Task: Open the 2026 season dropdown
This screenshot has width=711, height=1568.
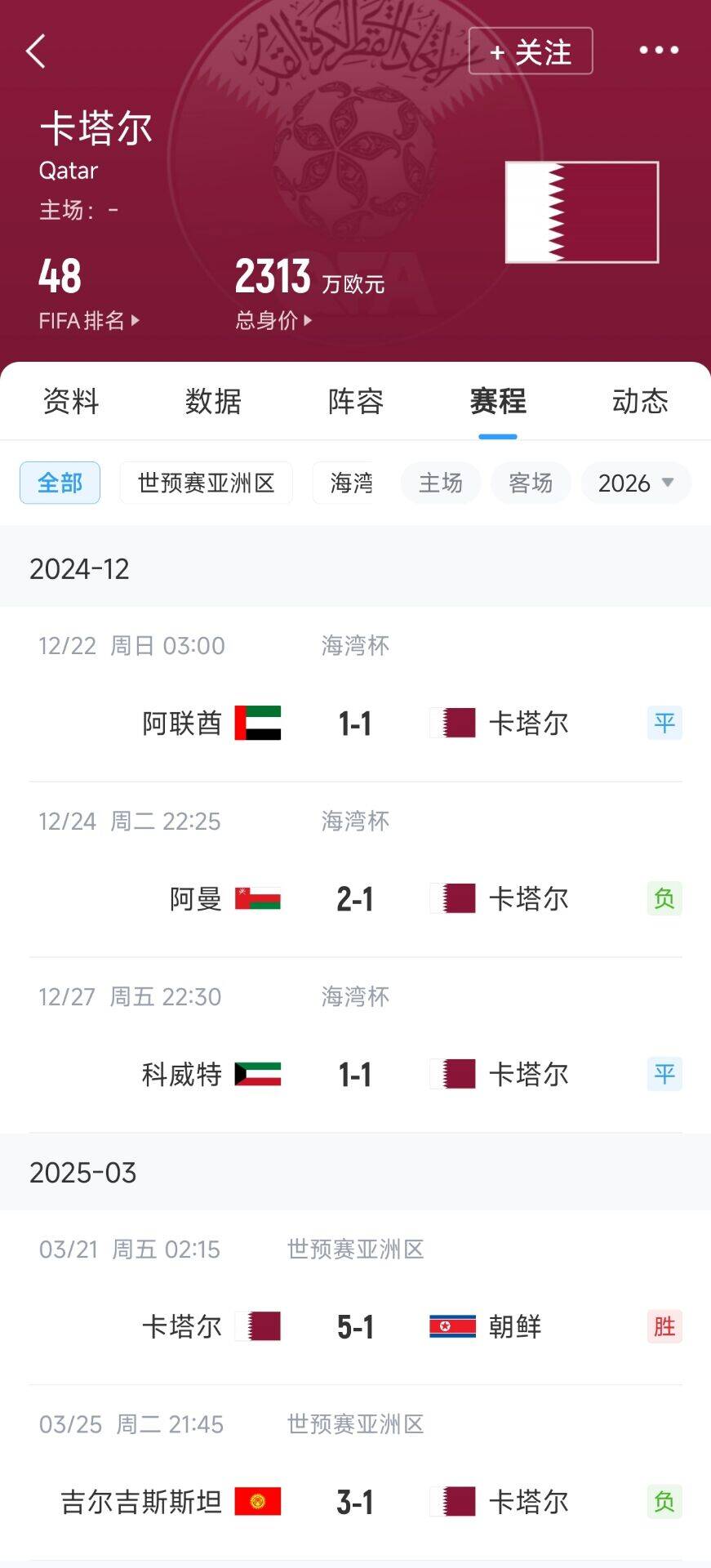Action: coord(636,483)
